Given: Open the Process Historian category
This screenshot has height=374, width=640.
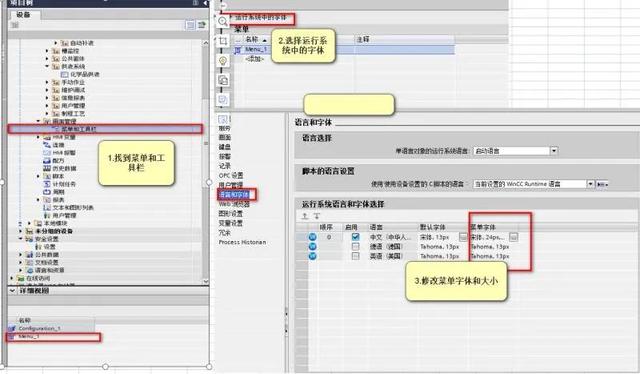Looking at the screenshot, I should pyautogui.click(x=242, y=242).
